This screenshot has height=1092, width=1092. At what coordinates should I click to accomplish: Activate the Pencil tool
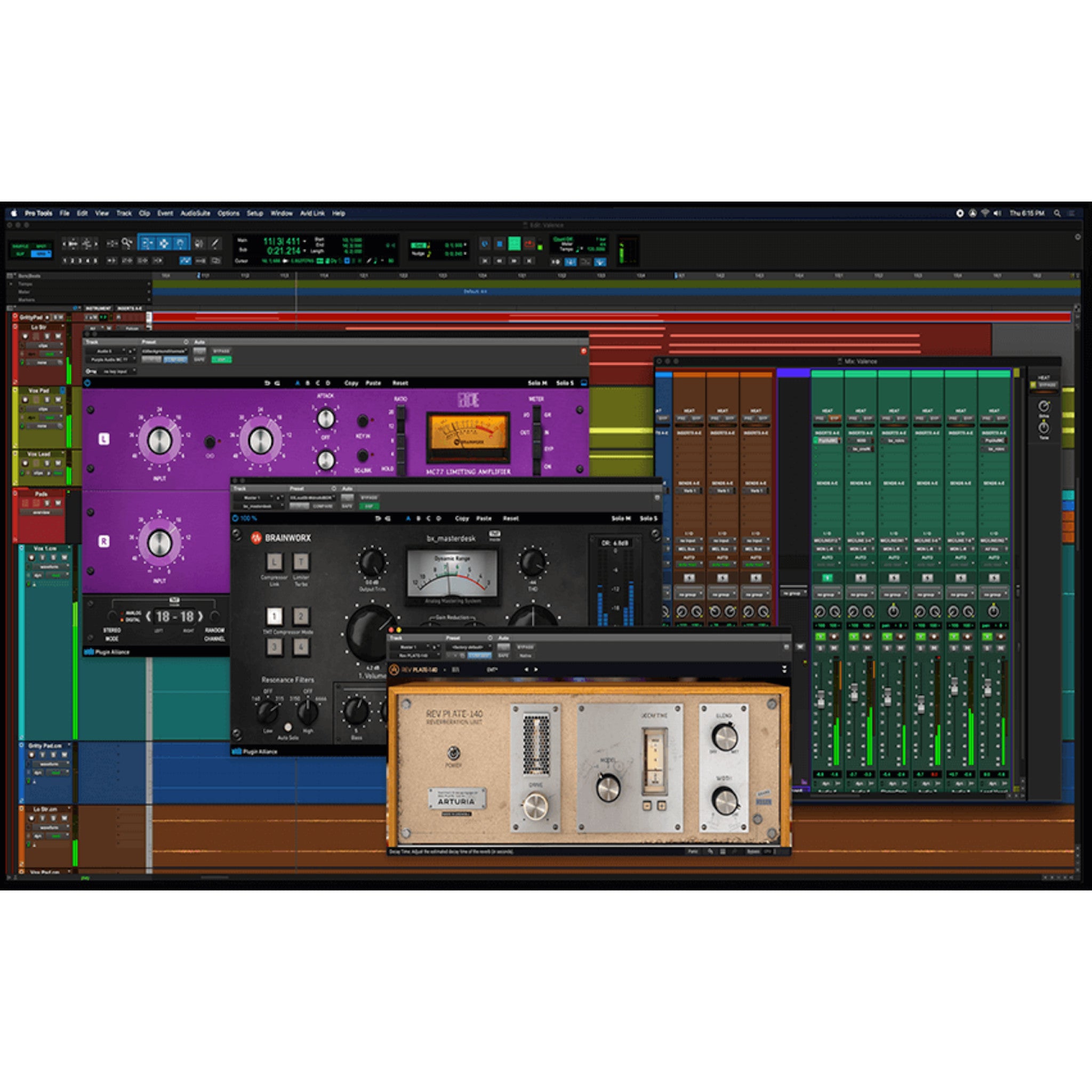coord(215,244)
